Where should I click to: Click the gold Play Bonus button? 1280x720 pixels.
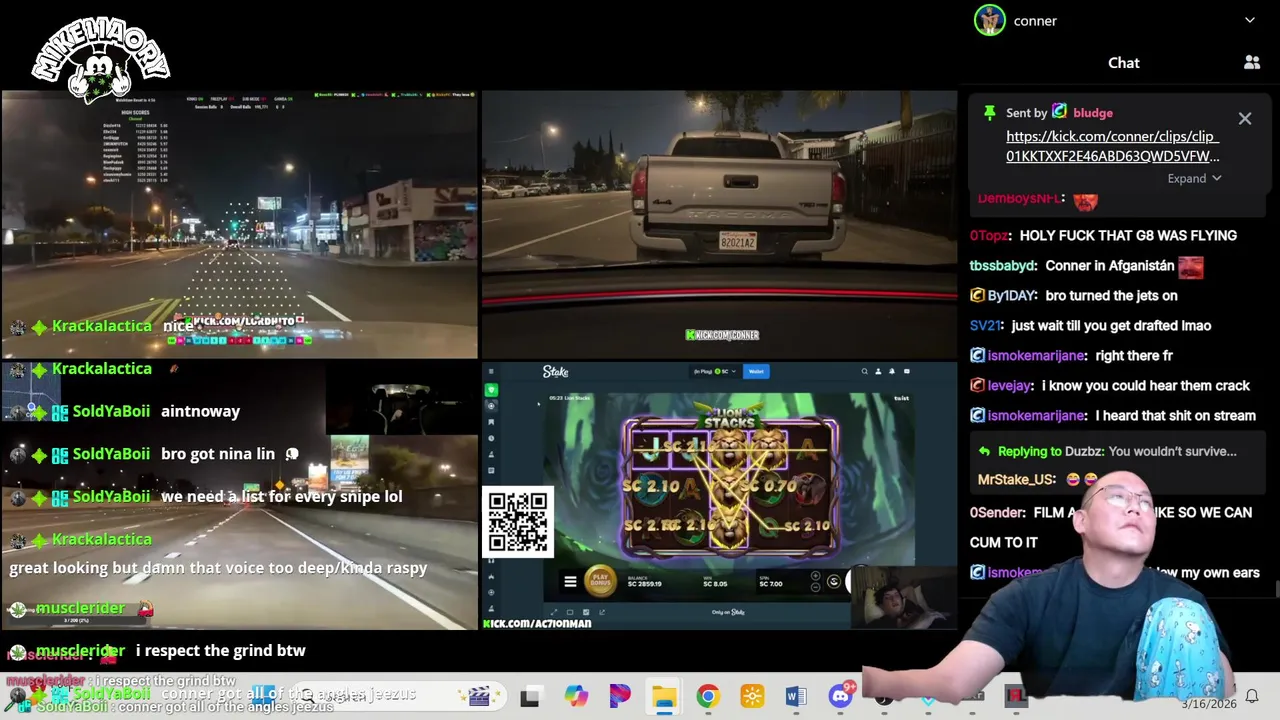(600, 581)
